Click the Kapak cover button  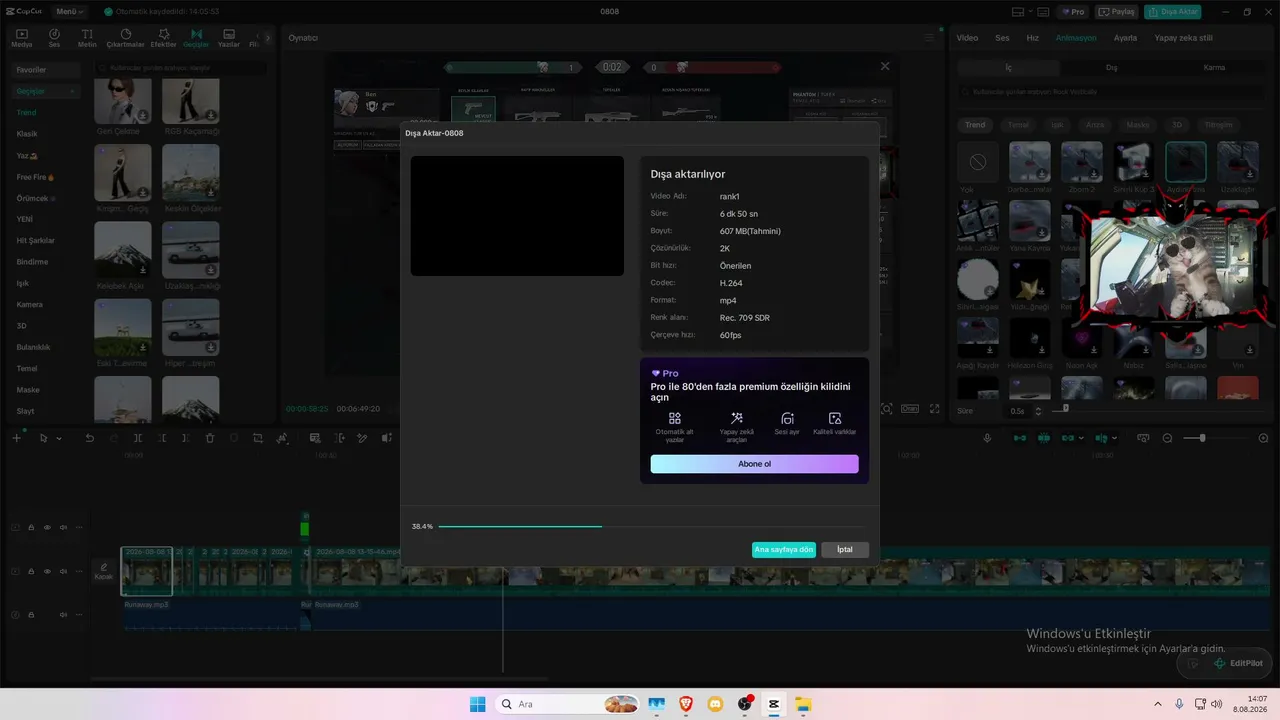tap(104, 571)
